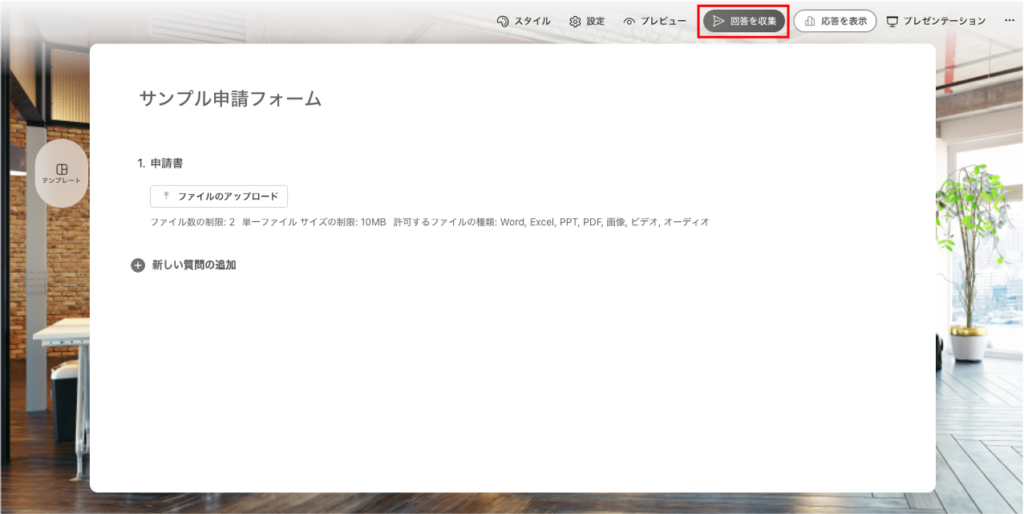
Task: Open the スタイル text label in toolbar
Action: point(532,21)
